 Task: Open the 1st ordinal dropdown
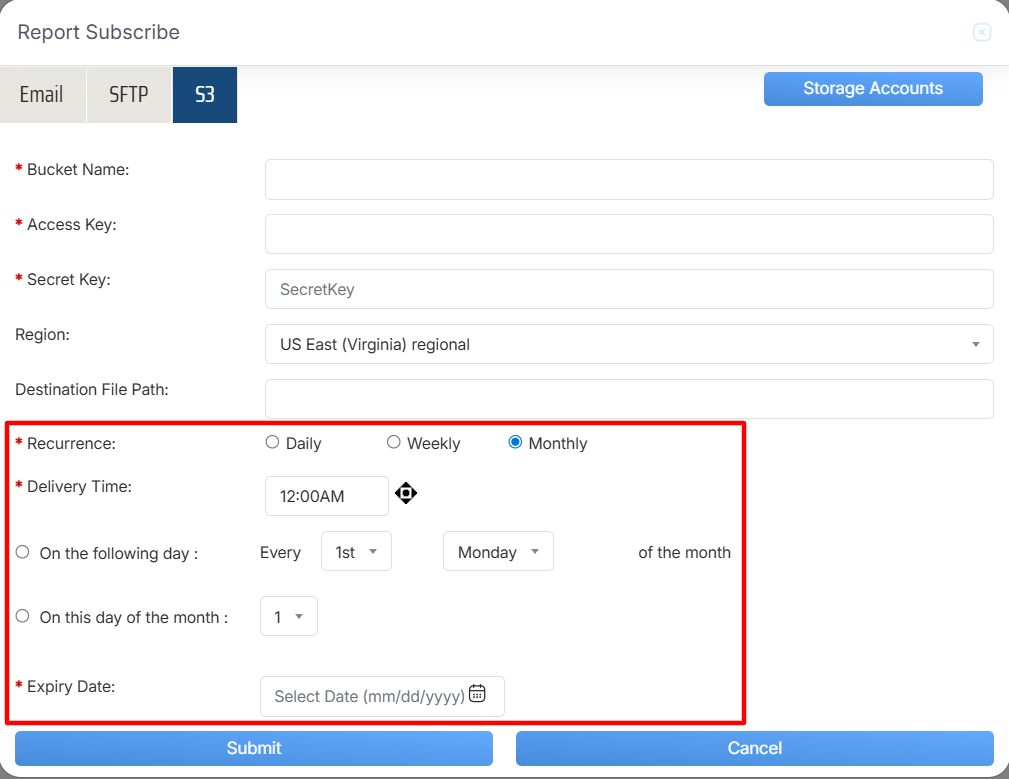pos(356,552)
